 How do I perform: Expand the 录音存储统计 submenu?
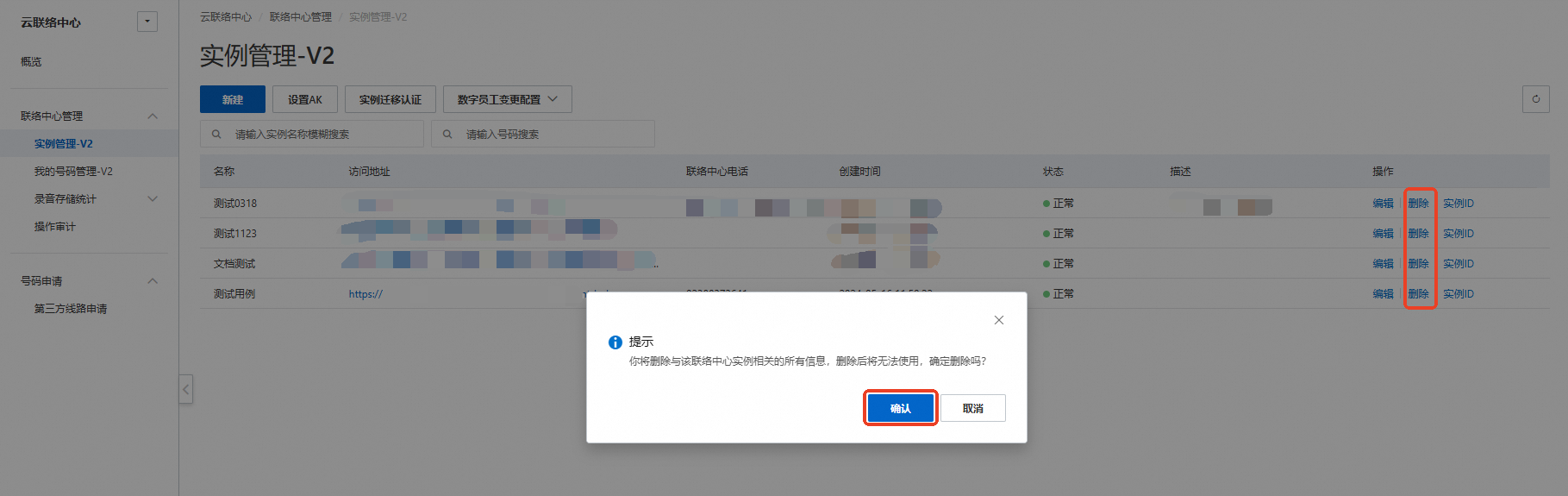153,198
